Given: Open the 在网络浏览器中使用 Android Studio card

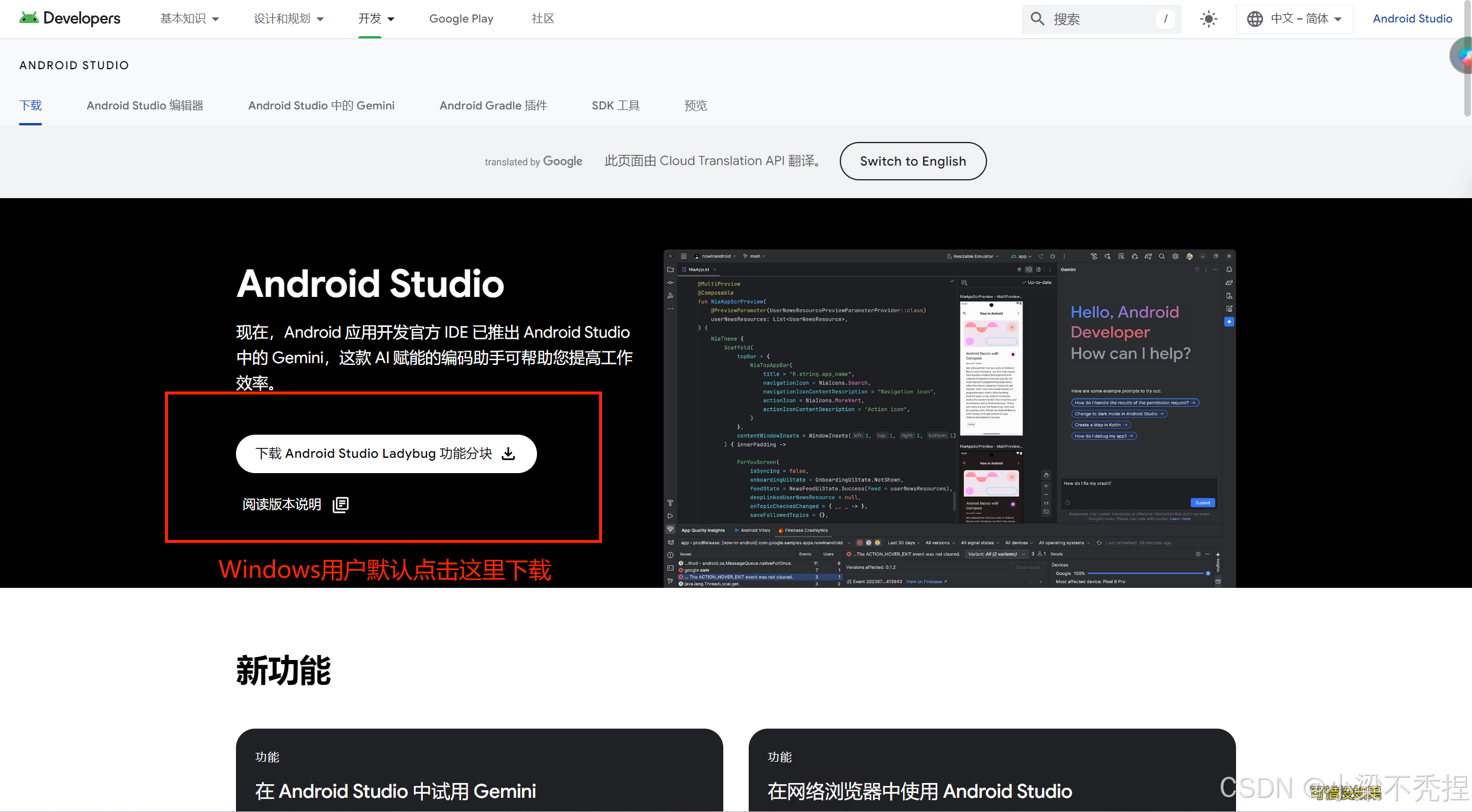Looking at the screenshot, I should coord(992,770).
